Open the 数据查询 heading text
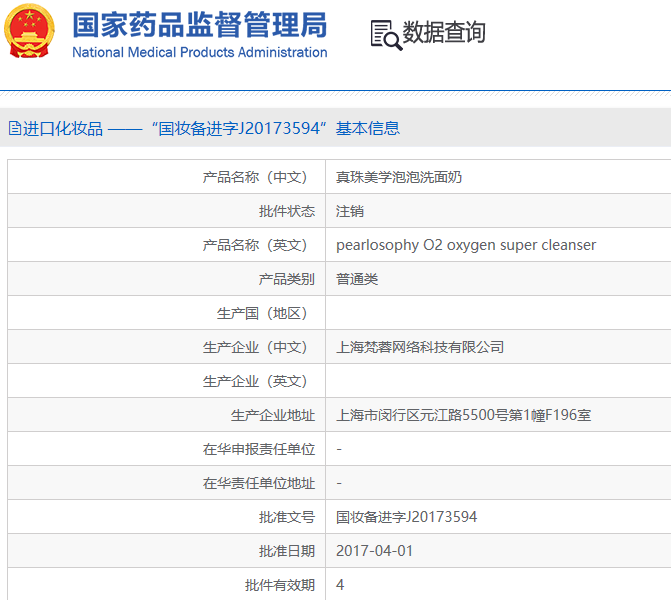Screen dimensions: 671x600 [444, 33]
